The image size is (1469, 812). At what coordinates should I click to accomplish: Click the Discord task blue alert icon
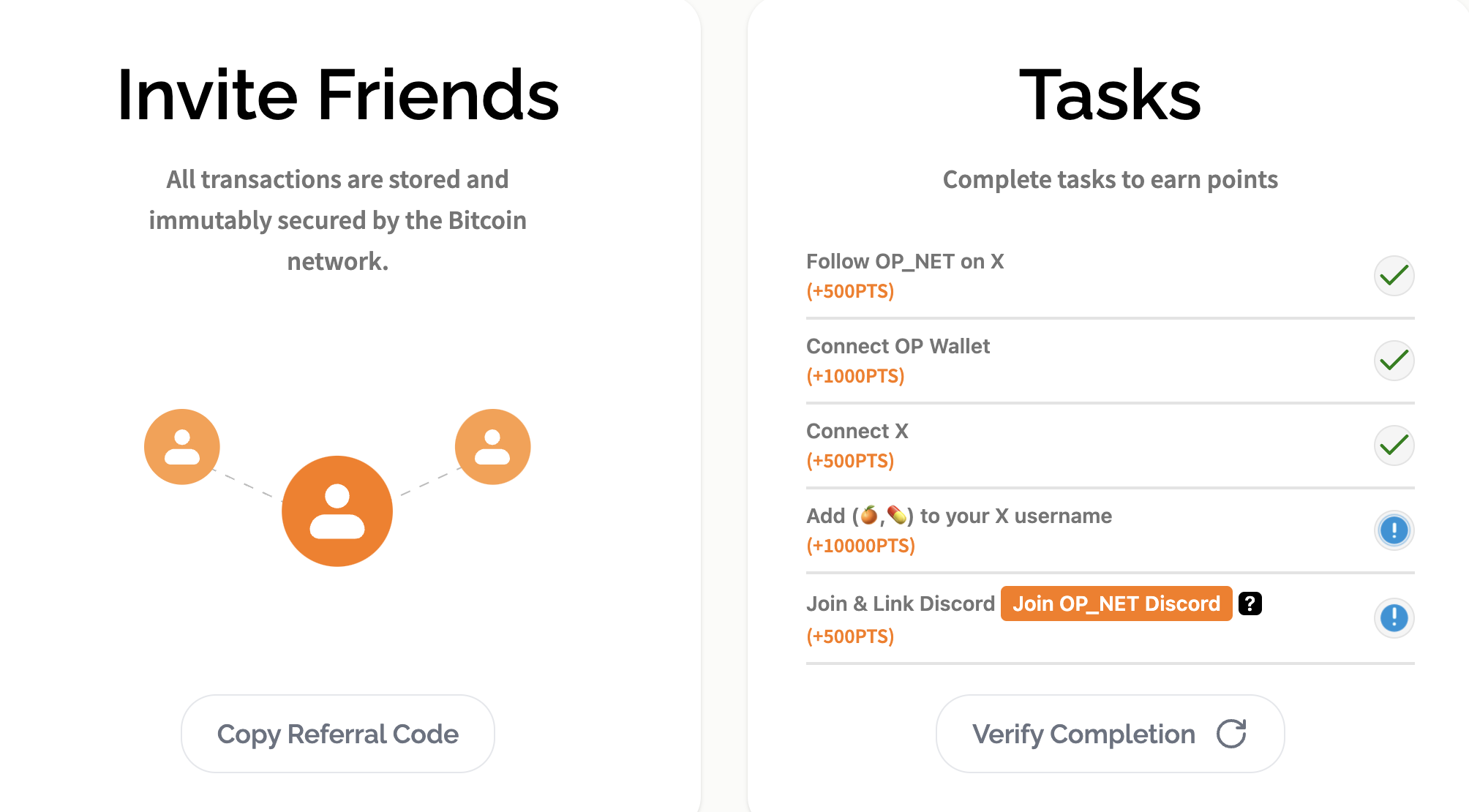tap(1394, 618)
